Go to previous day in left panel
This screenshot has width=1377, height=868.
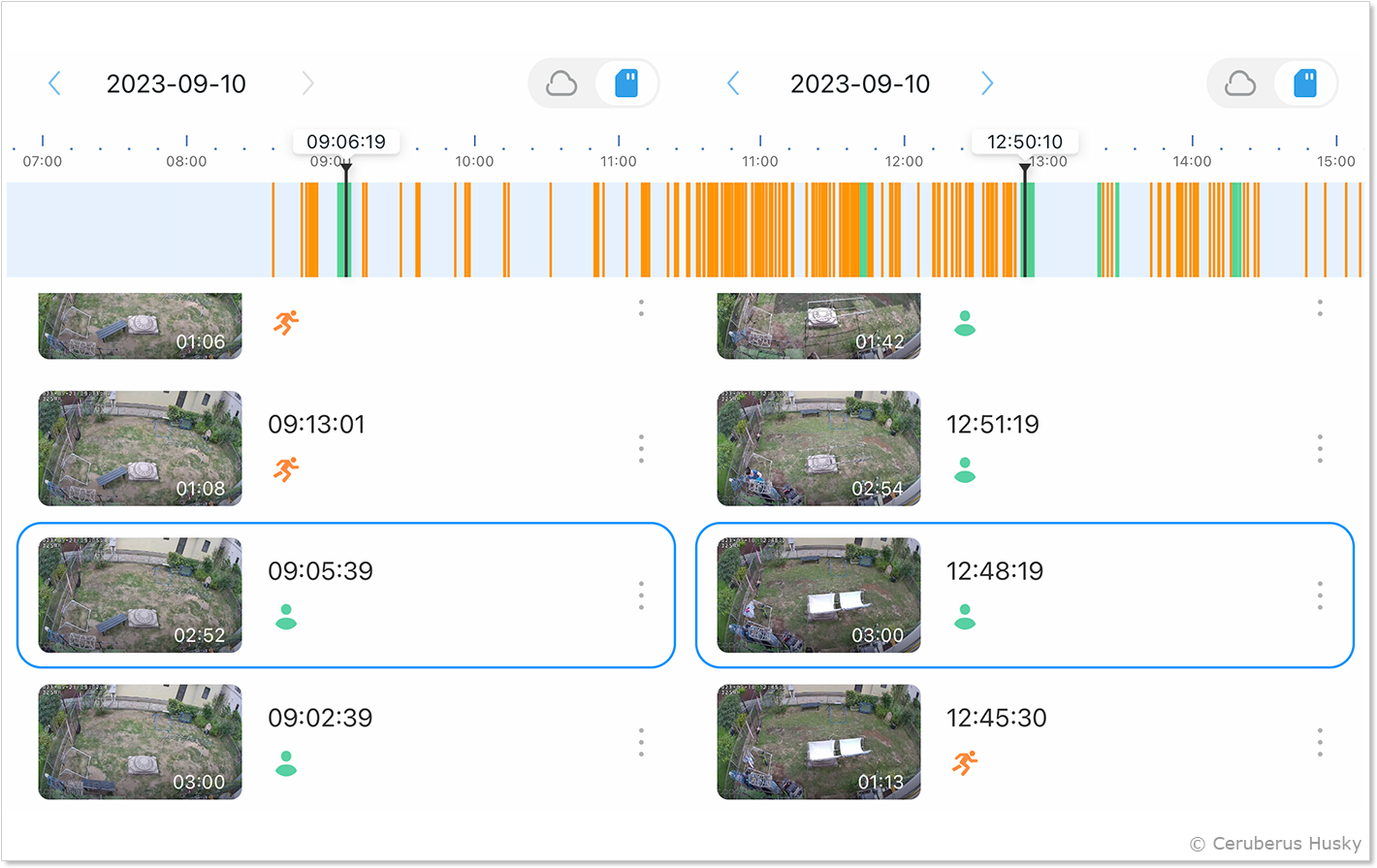tap(54, 83)
